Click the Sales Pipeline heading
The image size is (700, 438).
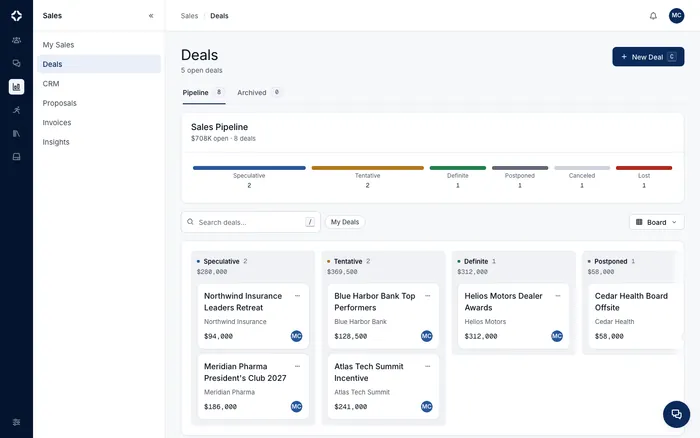click(219, 127)
